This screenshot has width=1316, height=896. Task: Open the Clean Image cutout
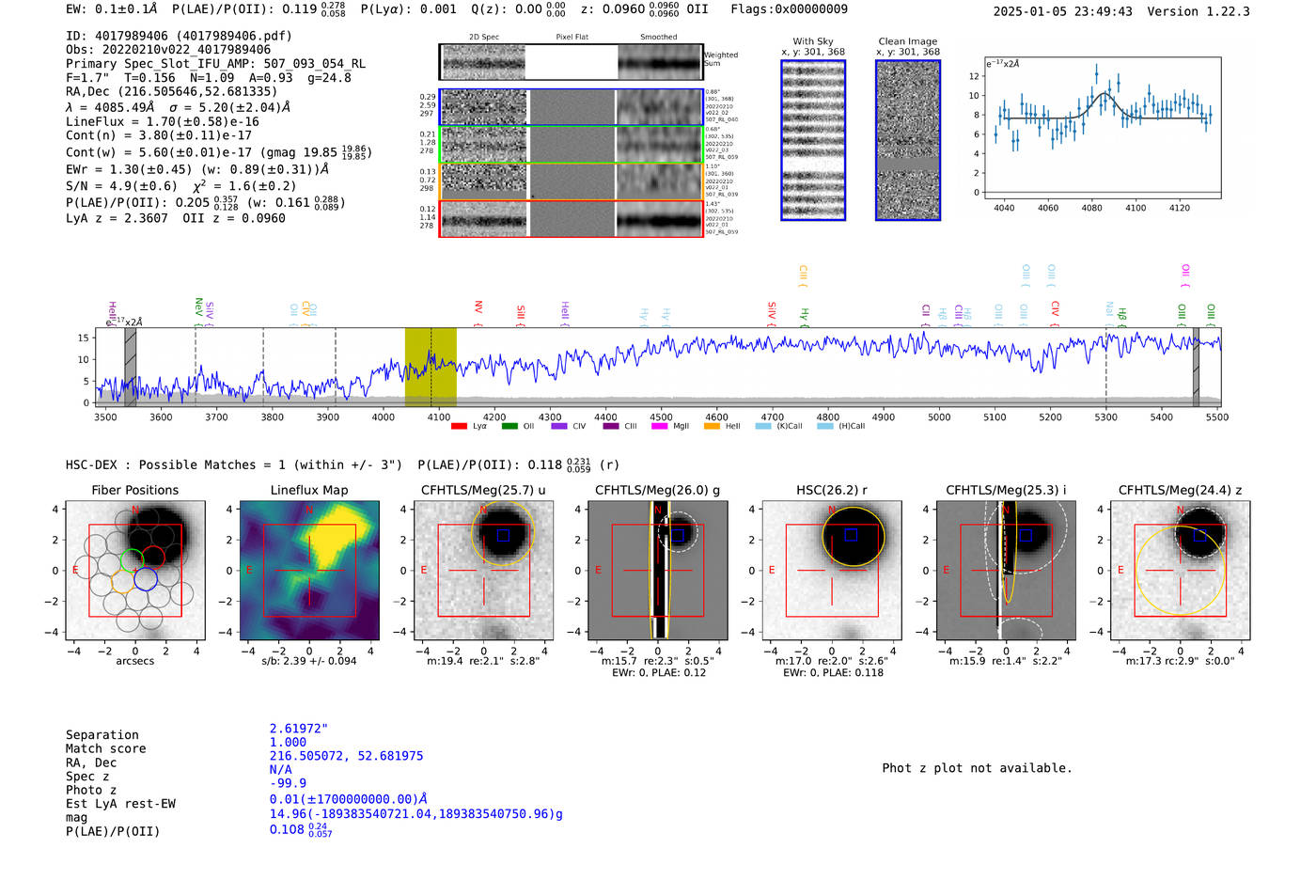(x=908, y=140)
